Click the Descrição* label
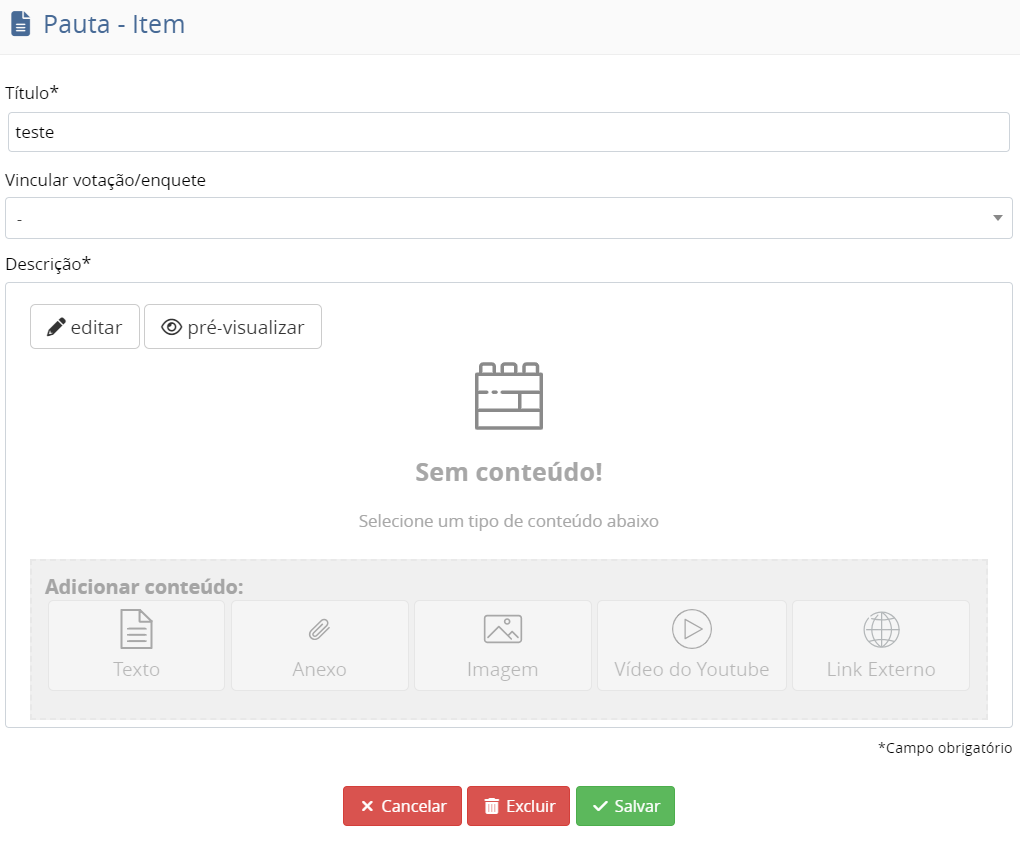 [x=48, y=264]
